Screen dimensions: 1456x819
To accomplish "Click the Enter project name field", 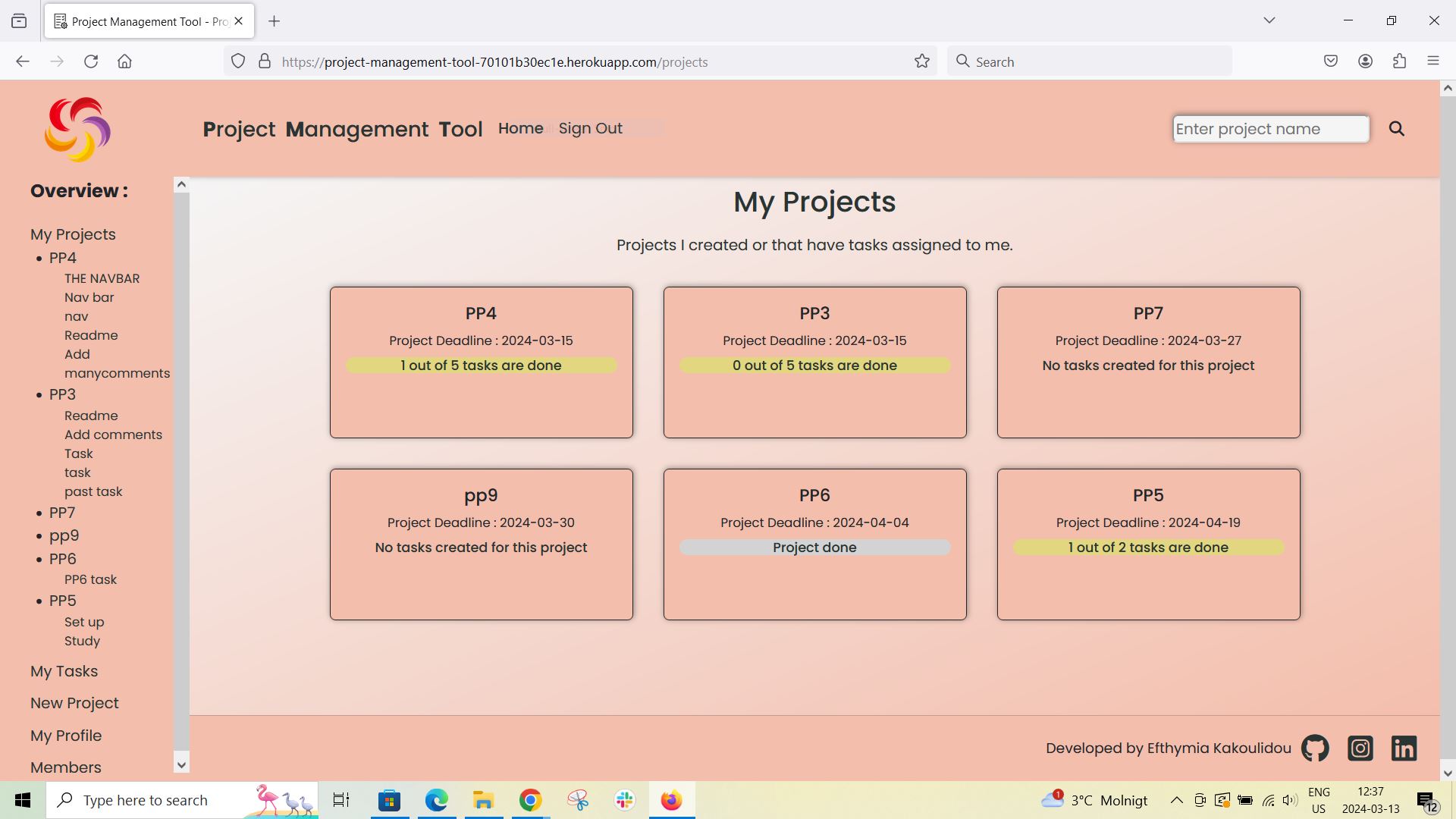I will [1270, 129].
